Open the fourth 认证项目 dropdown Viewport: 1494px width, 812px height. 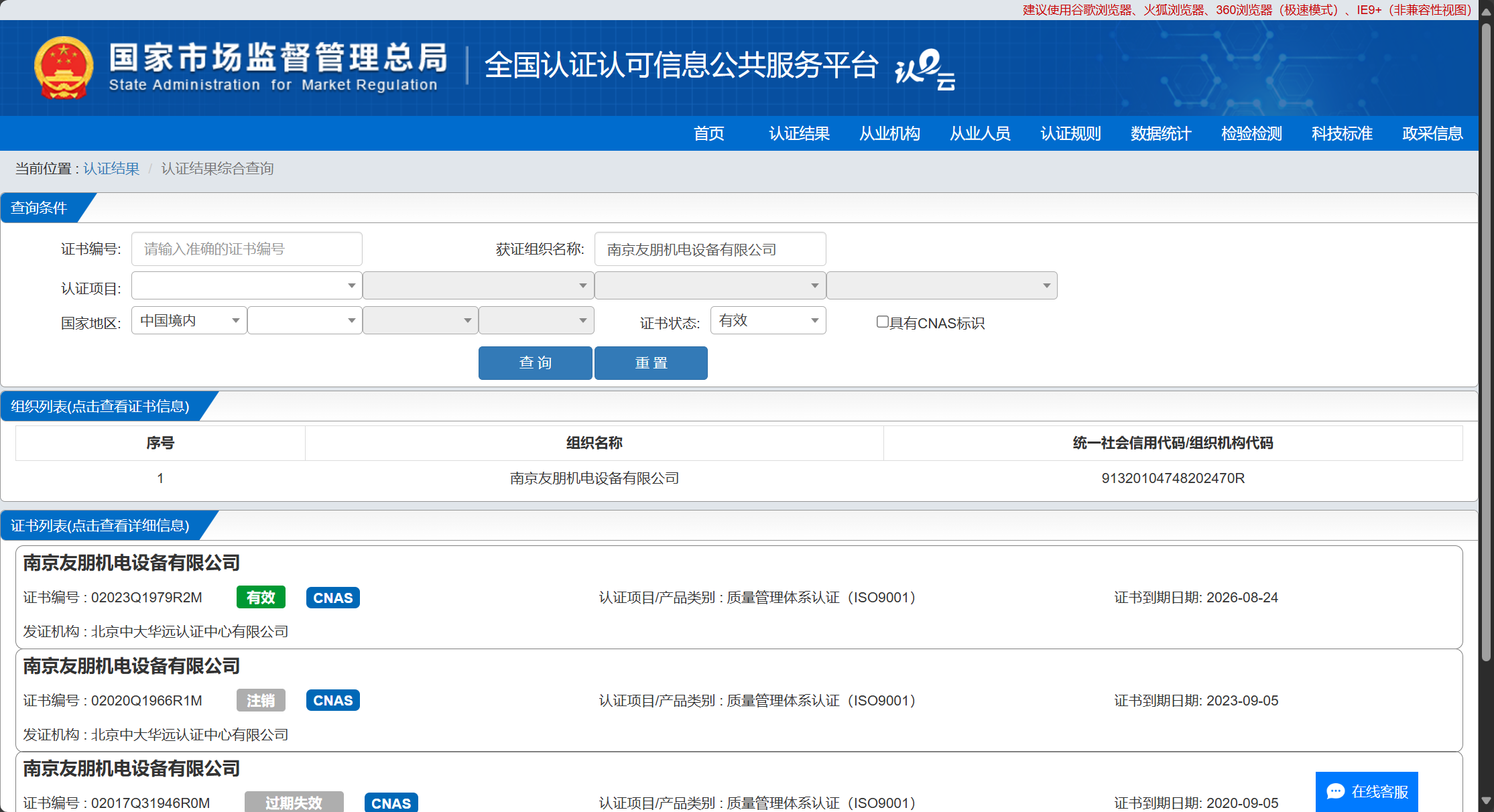(942, 285)
